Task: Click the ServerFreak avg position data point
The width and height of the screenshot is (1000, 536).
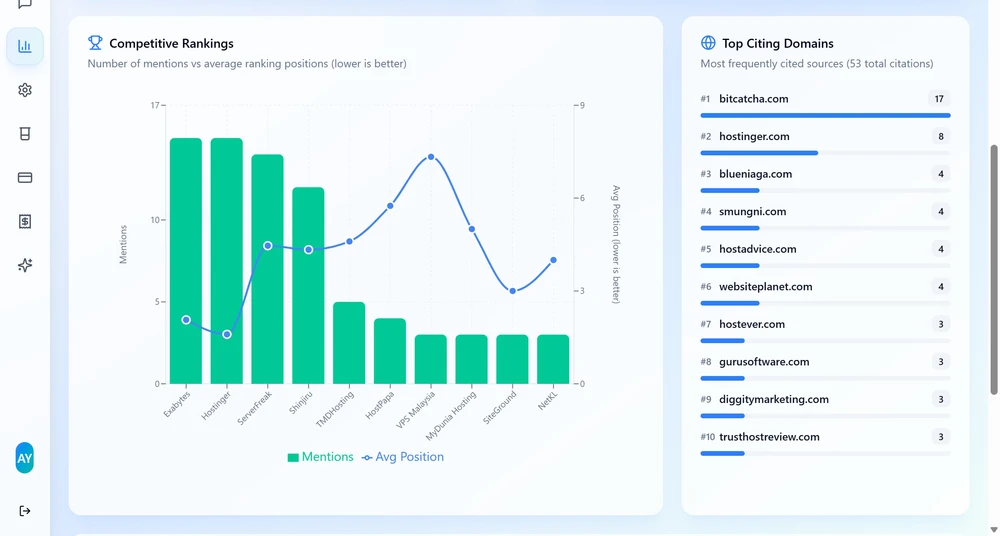Action: pyautogui.click(x=268, y=246)
